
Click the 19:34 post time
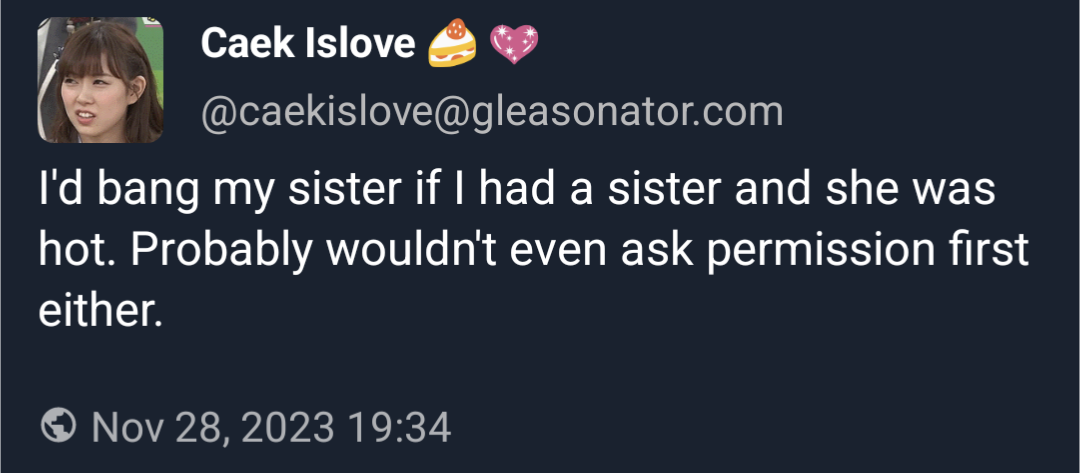pos(400,428)
